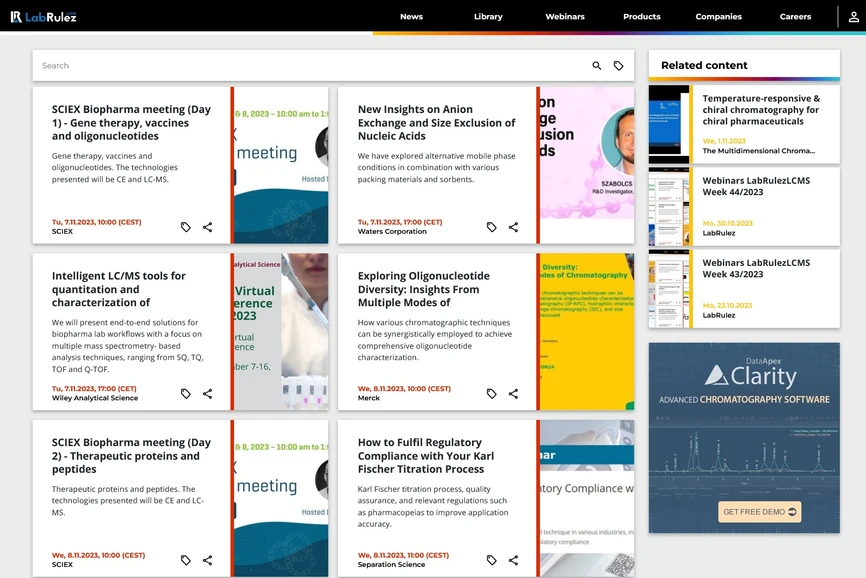Open SCIEX Biopharma meeting Day 2 title
Screen dimensions: 866x578
pos(131,456)
